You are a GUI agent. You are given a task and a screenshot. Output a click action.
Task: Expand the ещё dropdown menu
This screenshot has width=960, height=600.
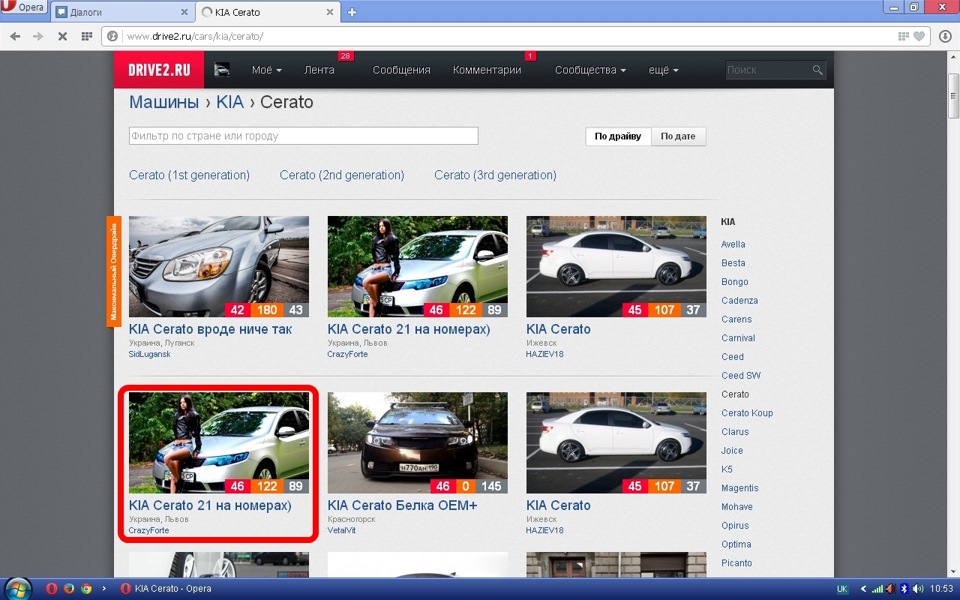click(x=664, y=70)
